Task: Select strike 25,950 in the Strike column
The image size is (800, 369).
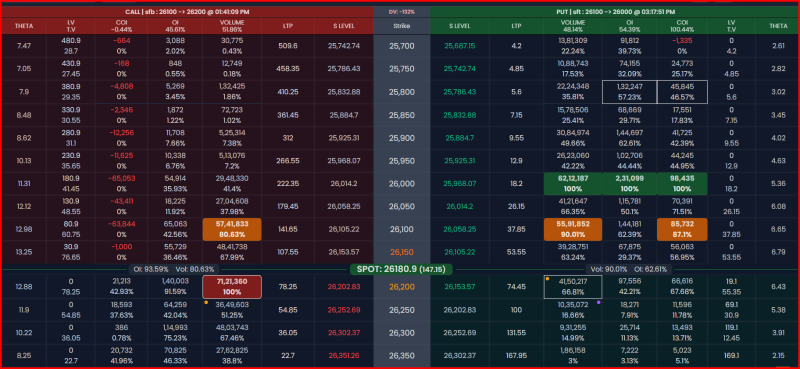Action: click(x=402, y=160)
